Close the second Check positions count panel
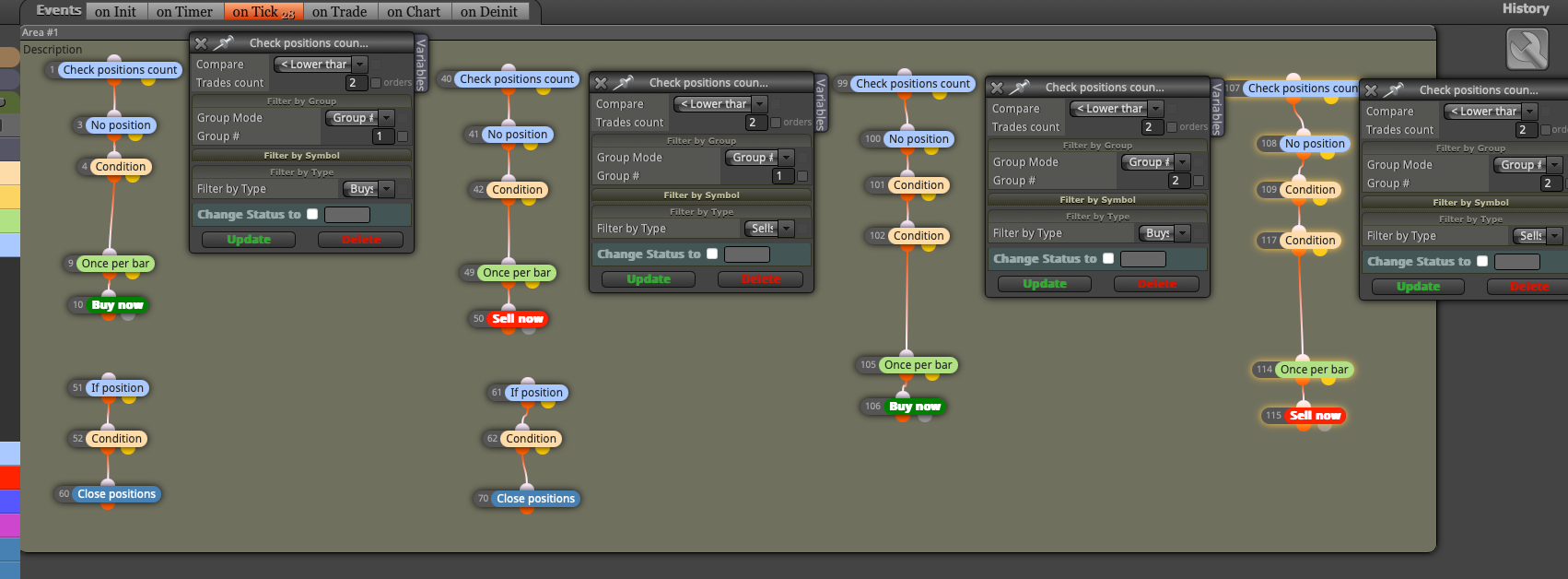This screenshot has height=579, width=1568. pos(601,83)
